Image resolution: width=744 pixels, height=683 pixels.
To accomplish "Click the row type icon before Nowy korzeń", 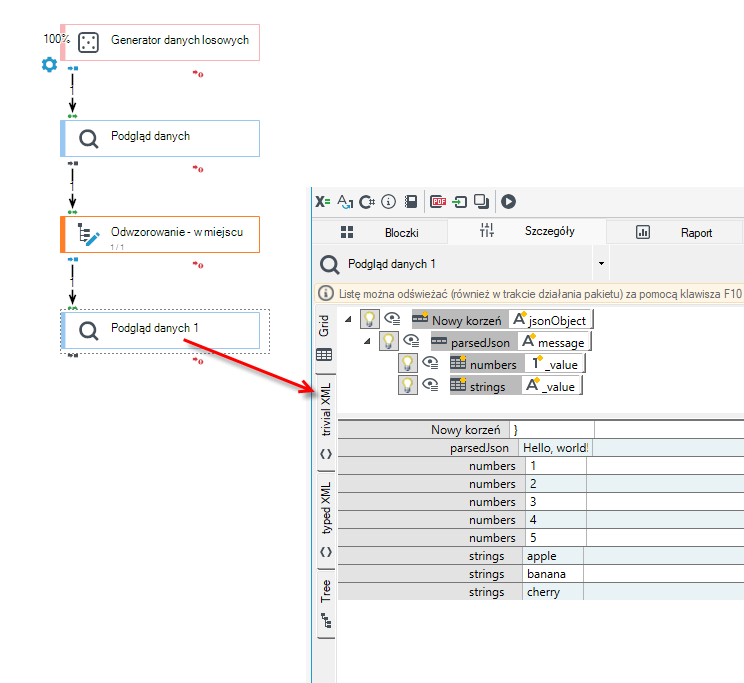I will [x=420, y=318].
